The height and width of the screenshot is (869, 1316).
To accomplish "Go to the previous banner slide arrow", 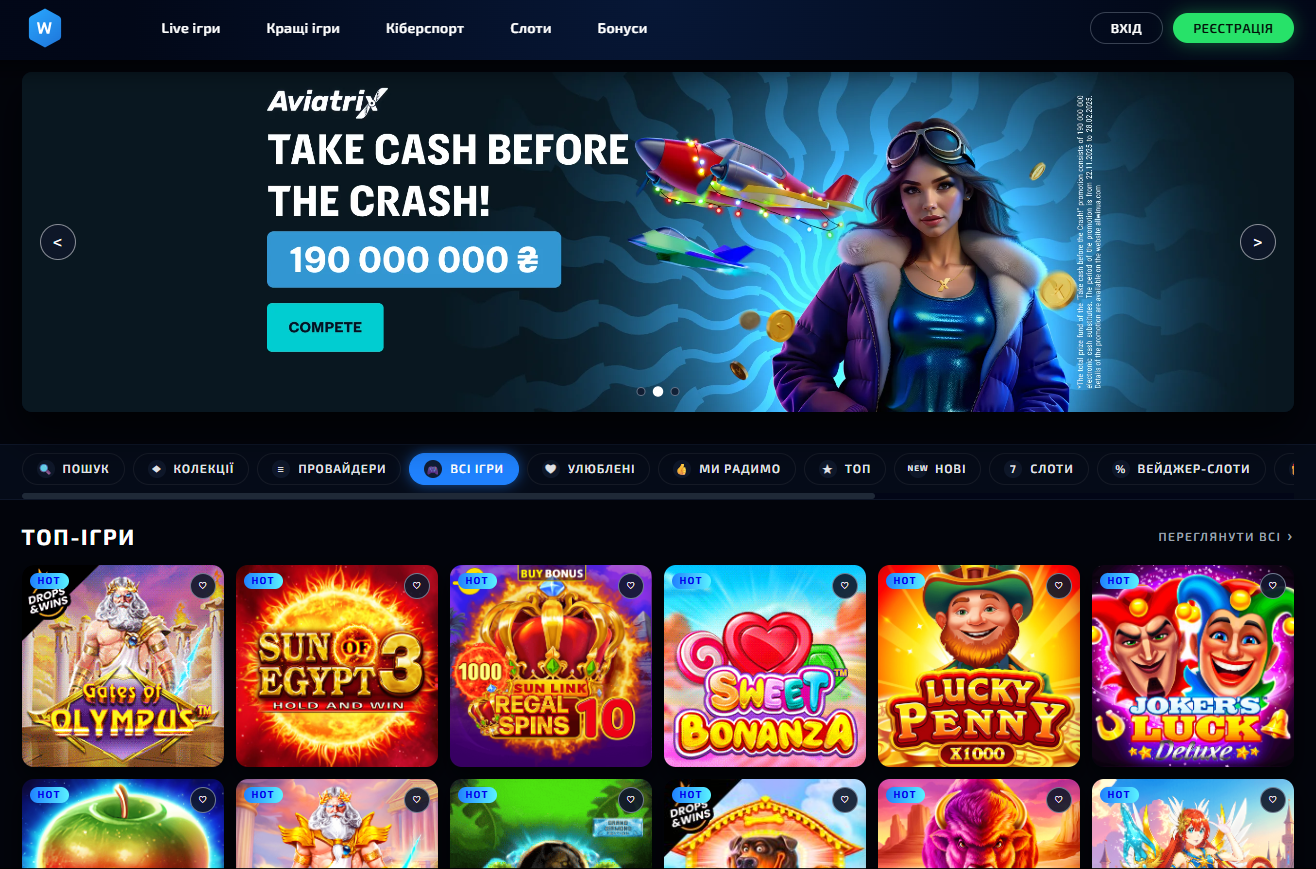I will tap(58, 242).
